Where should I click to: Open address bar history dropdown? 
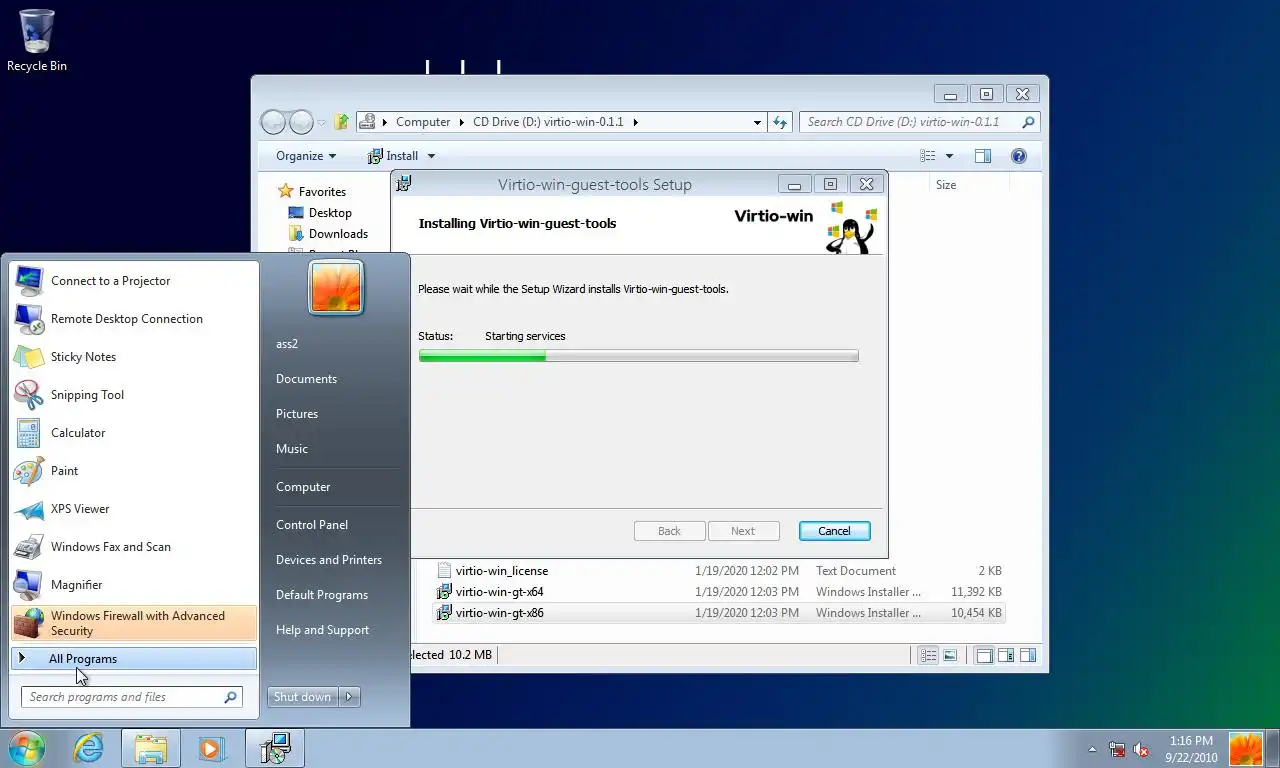757,122
